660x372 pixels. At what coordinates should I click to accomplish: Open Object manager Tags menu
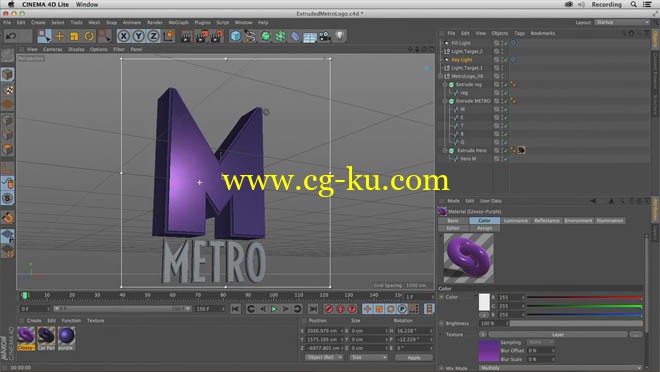[x=519, y=33]
